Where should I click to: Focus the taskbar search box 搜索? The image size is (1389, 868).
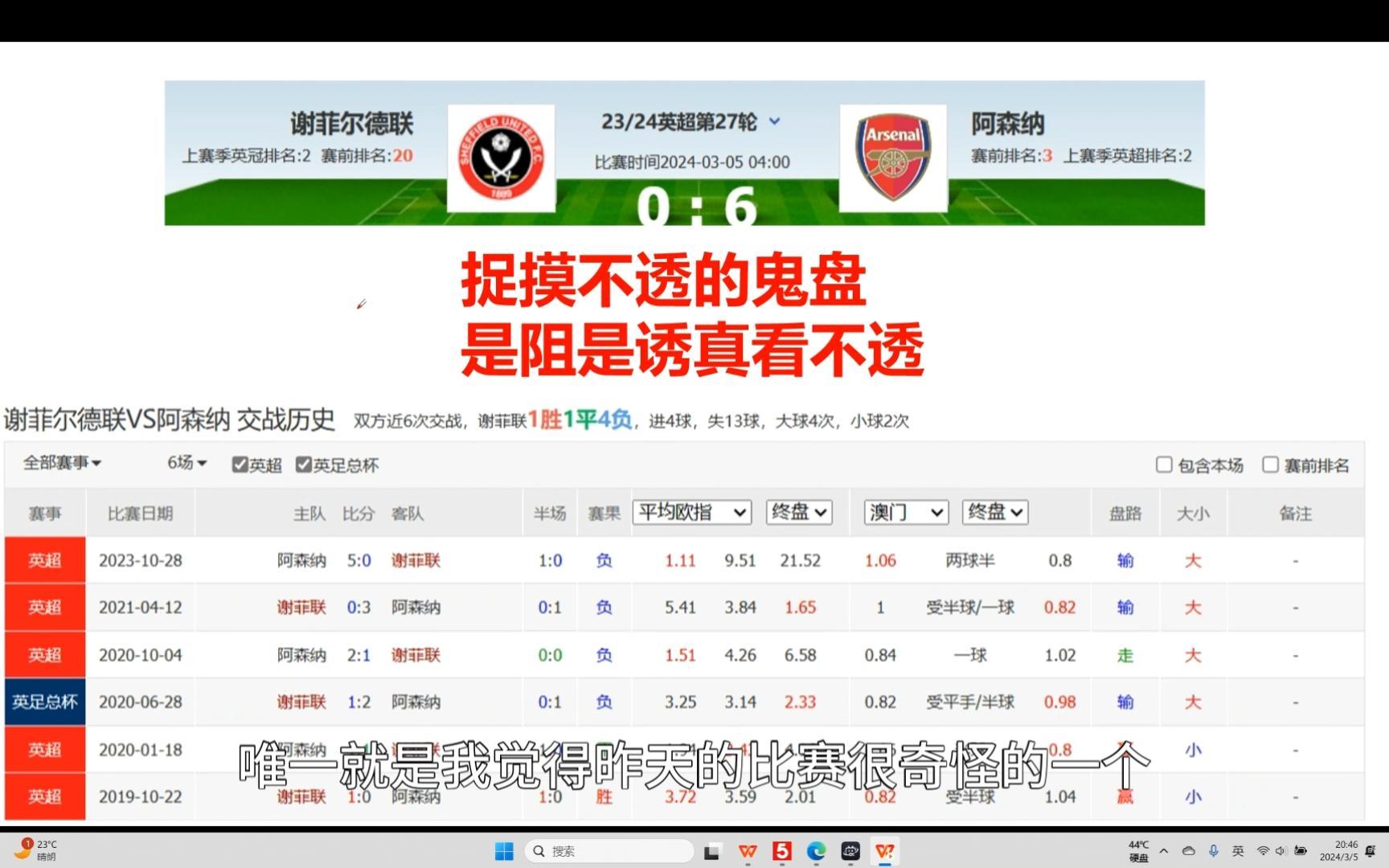tap(609, 851)
